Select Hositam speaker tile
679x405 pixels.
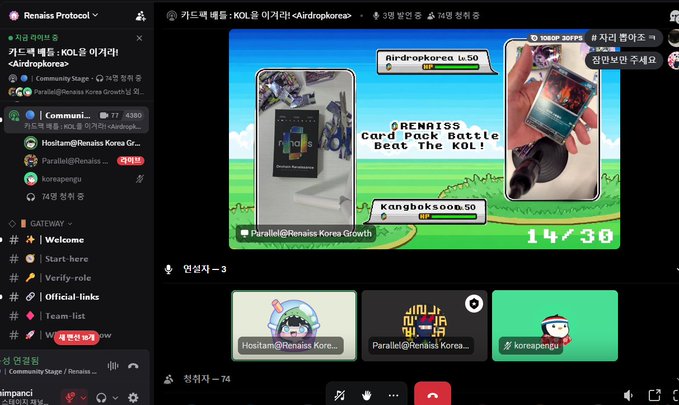(x=294, y=326)
